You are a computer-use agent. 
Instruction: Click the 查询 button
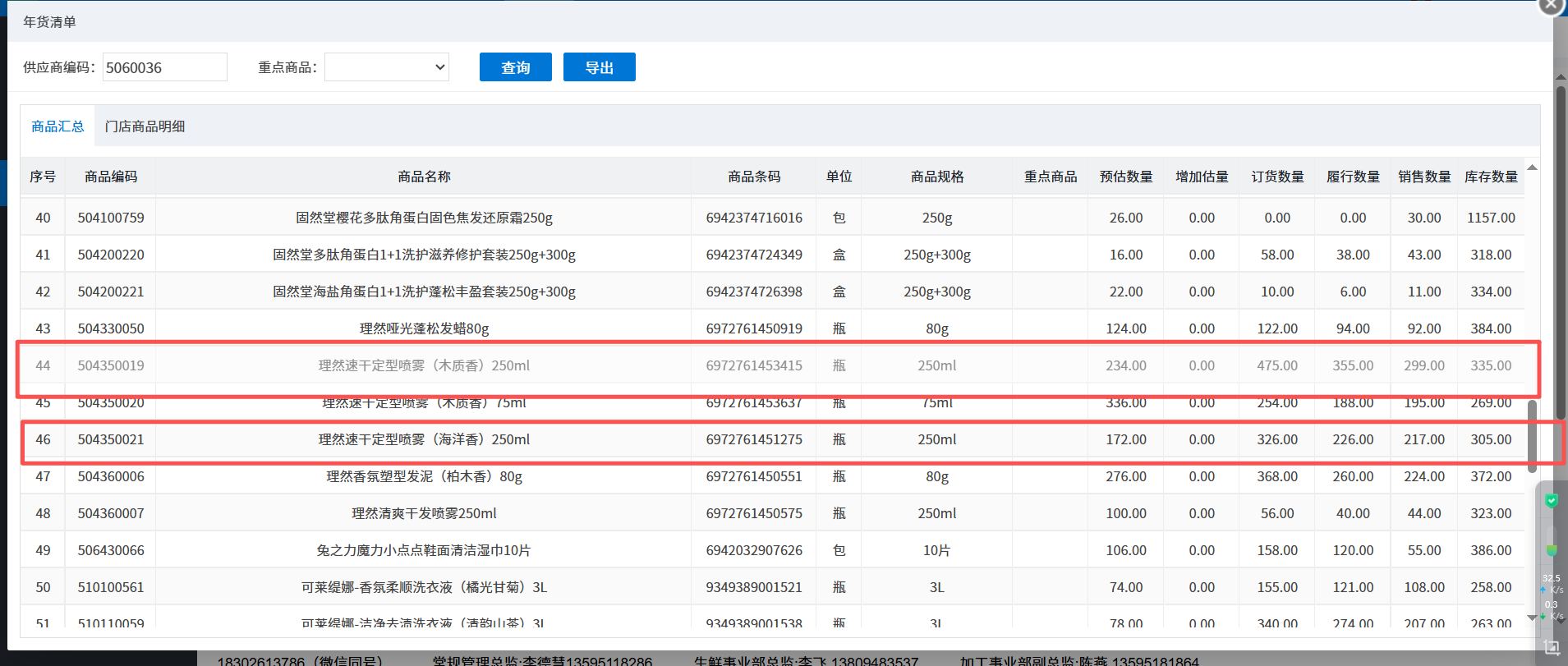coord(515,67)
